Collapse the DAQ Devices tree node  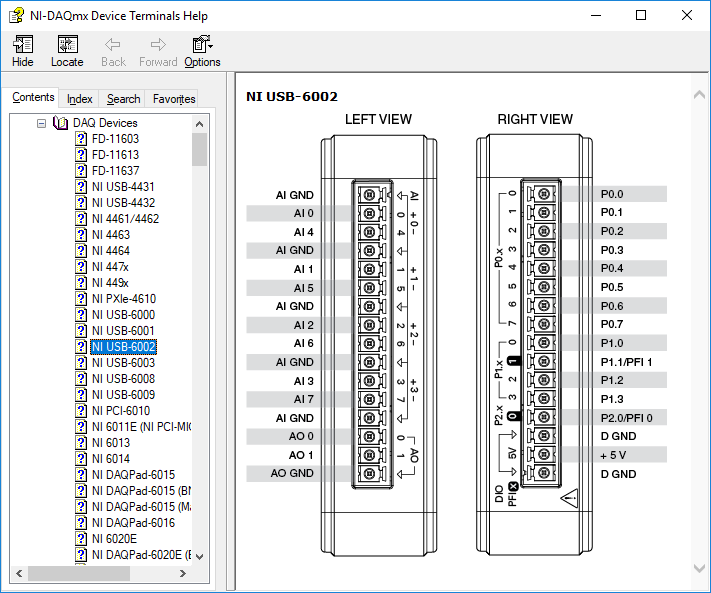click(41, 123)
